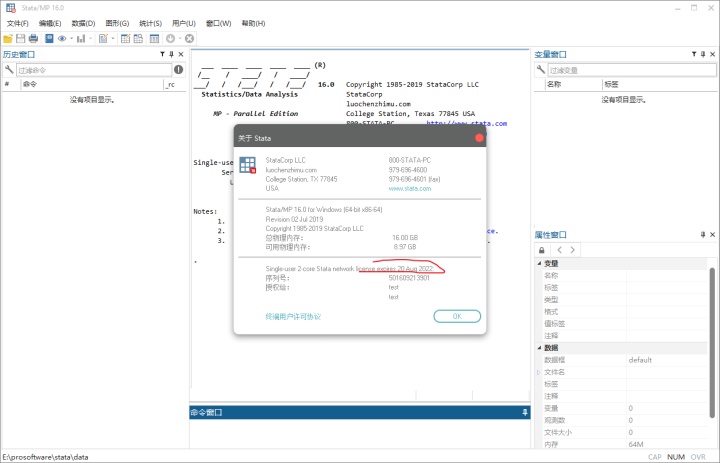This screenshot has width=720, height=463.
Task: Open the 编辑(E) menu
Action: coord(50,23)
